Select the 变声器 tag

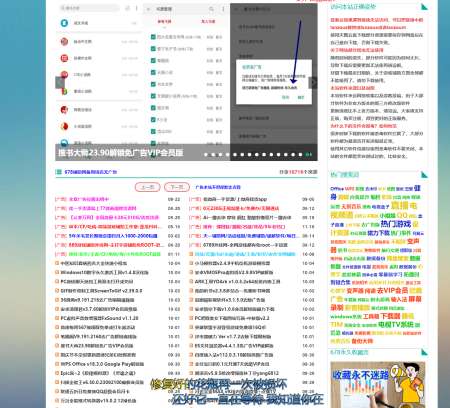point(355,291)
